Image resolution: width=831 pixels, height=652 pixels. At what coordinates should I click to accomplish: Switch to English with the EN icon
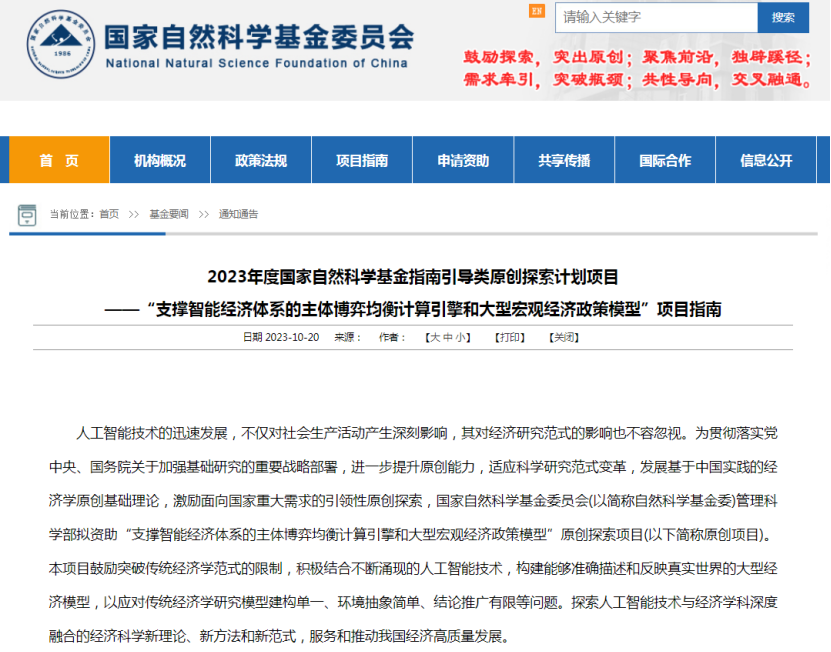(x=537, y=11)
